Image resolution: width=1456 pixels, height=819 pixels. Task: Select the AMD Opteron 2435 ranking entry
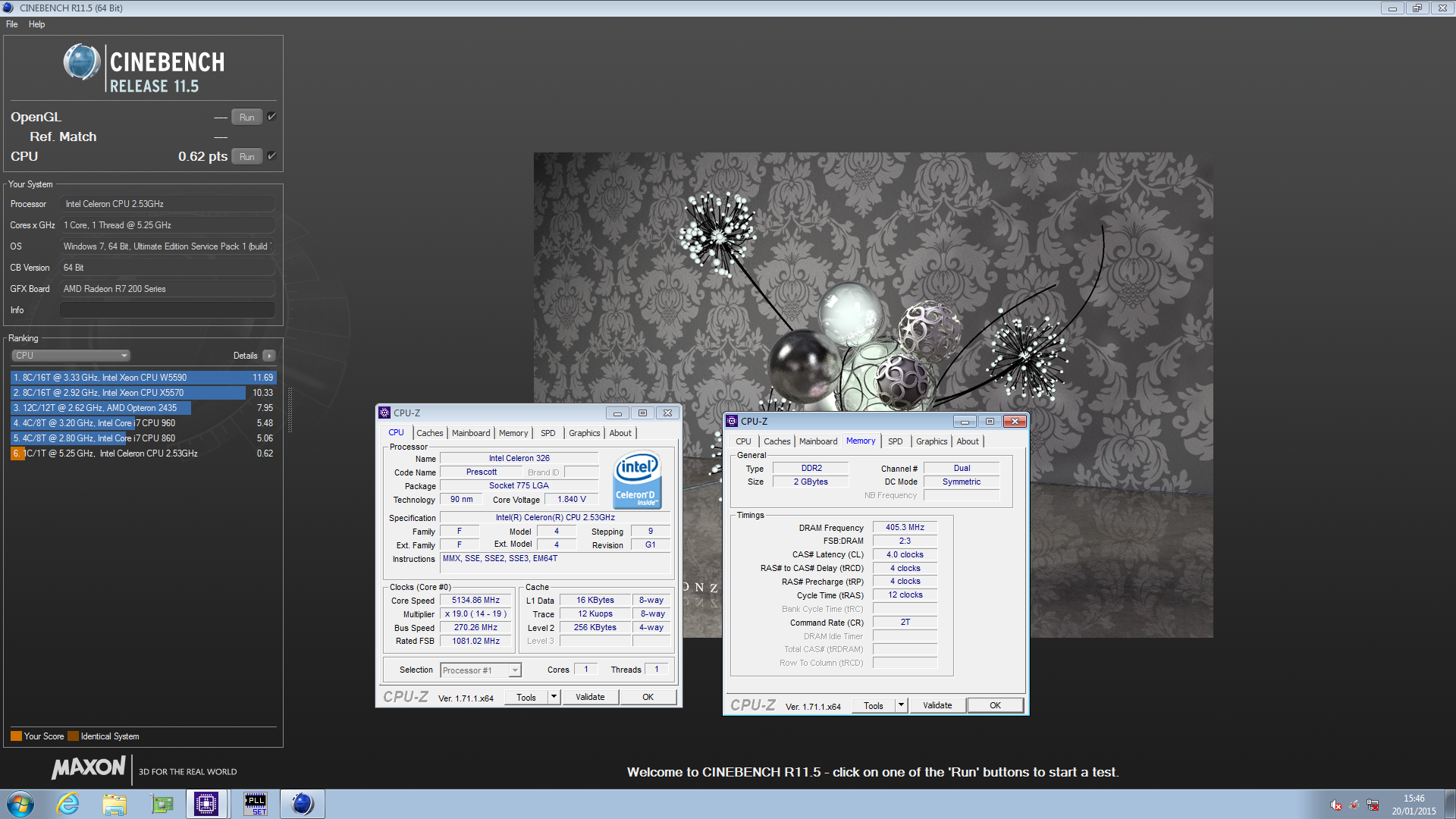click(143, 408)
